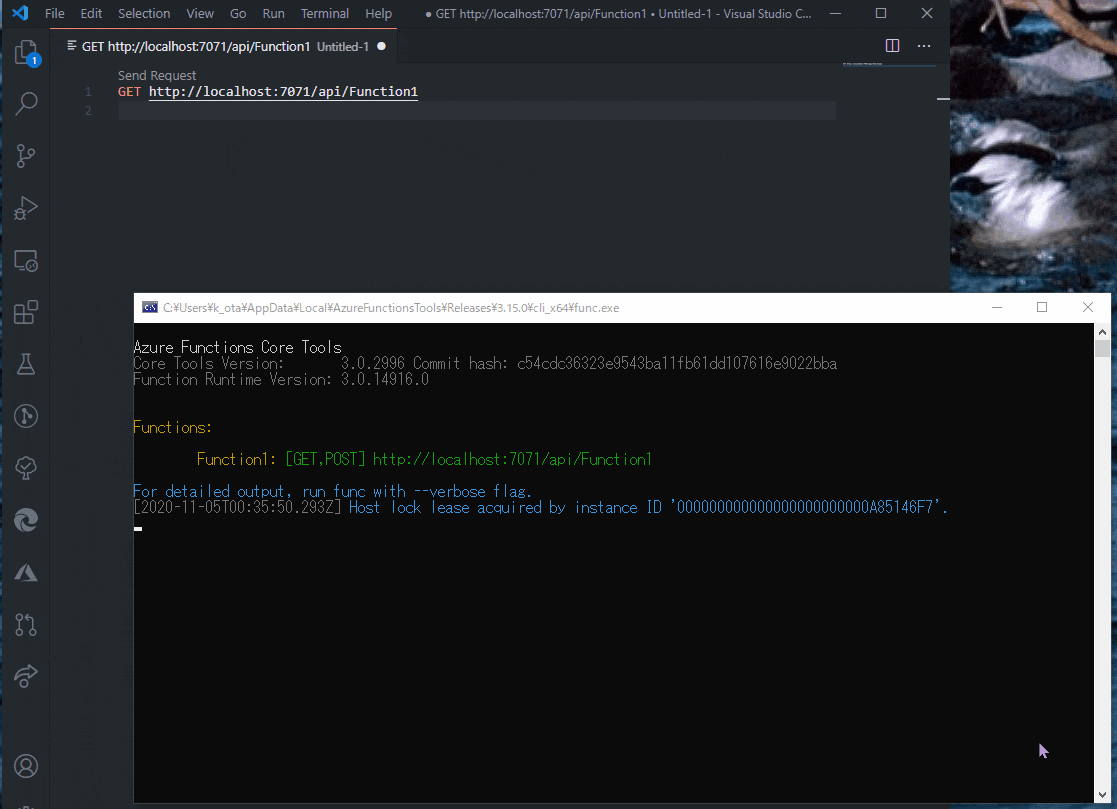1117x809 pixels.
Task: Click the Split Editor icon
Action: point(892,45)
